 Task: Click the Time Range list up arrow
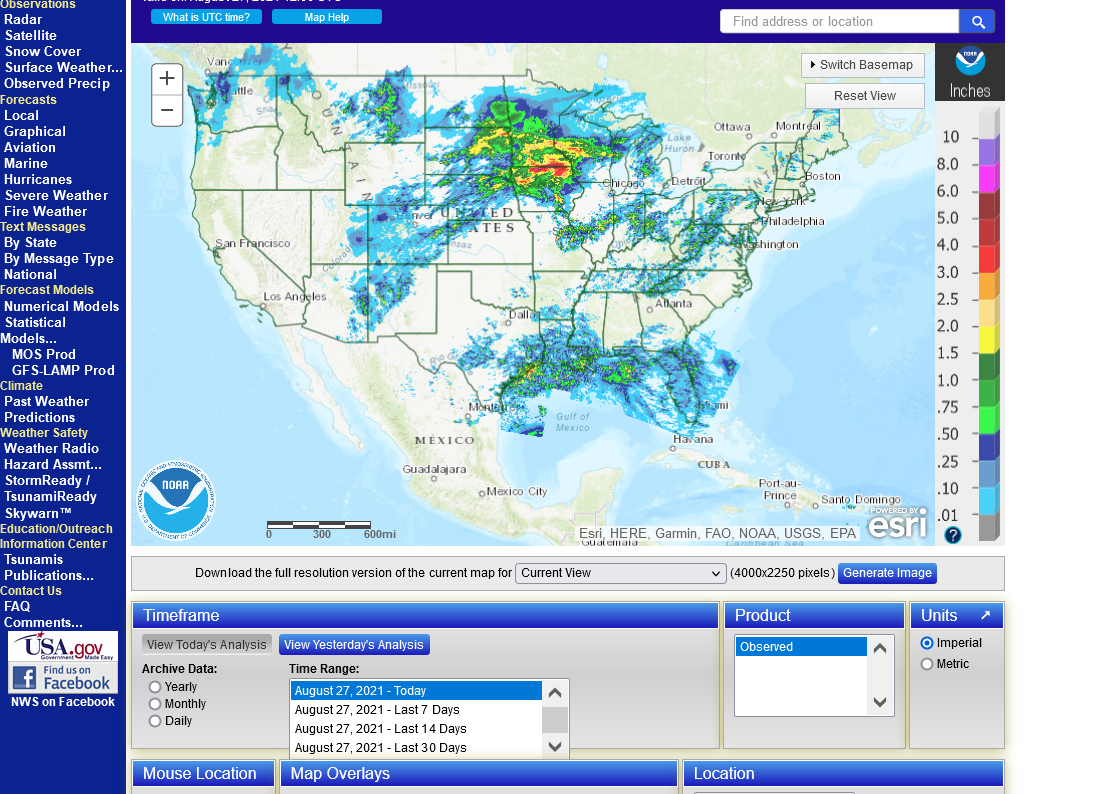click(x=555, y=693)
